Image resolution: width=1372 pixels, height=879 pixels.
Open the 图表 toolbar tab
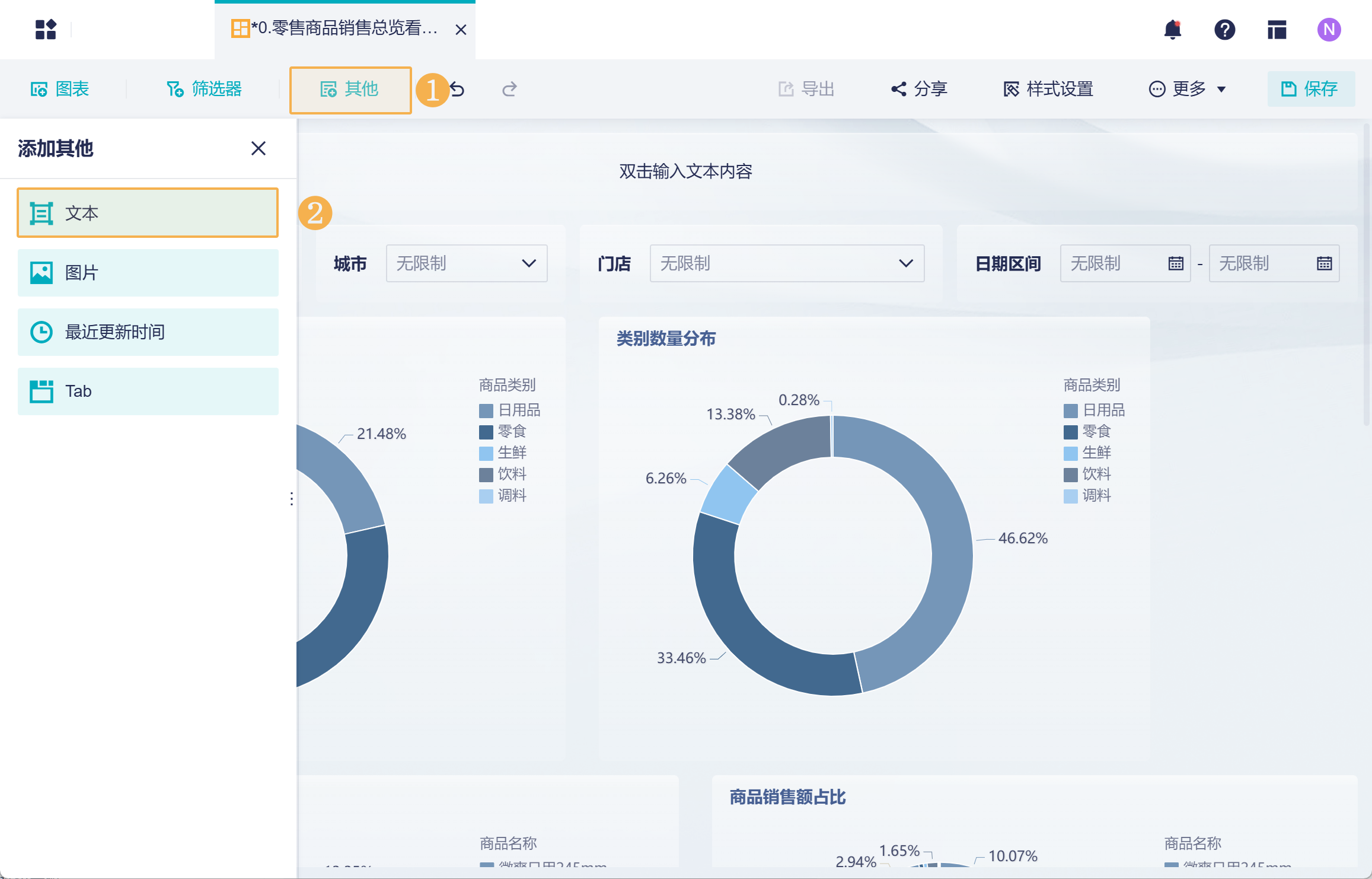click(x=60, y=89)
